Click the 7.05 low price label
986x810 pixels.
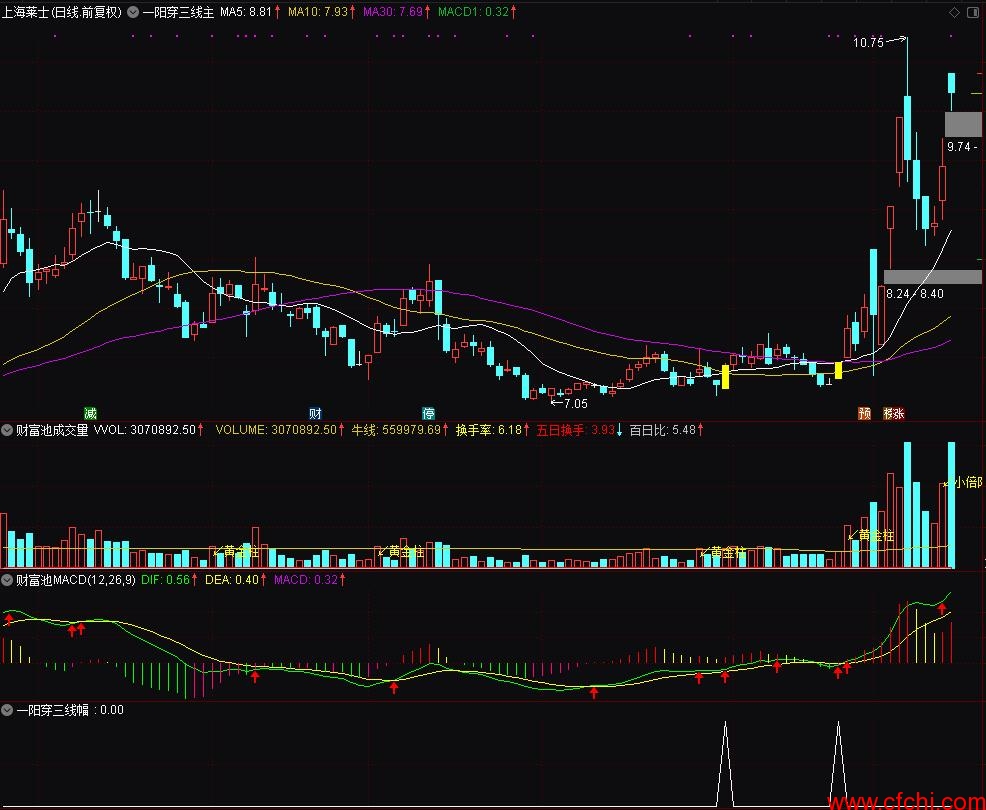tap(575, 404)
